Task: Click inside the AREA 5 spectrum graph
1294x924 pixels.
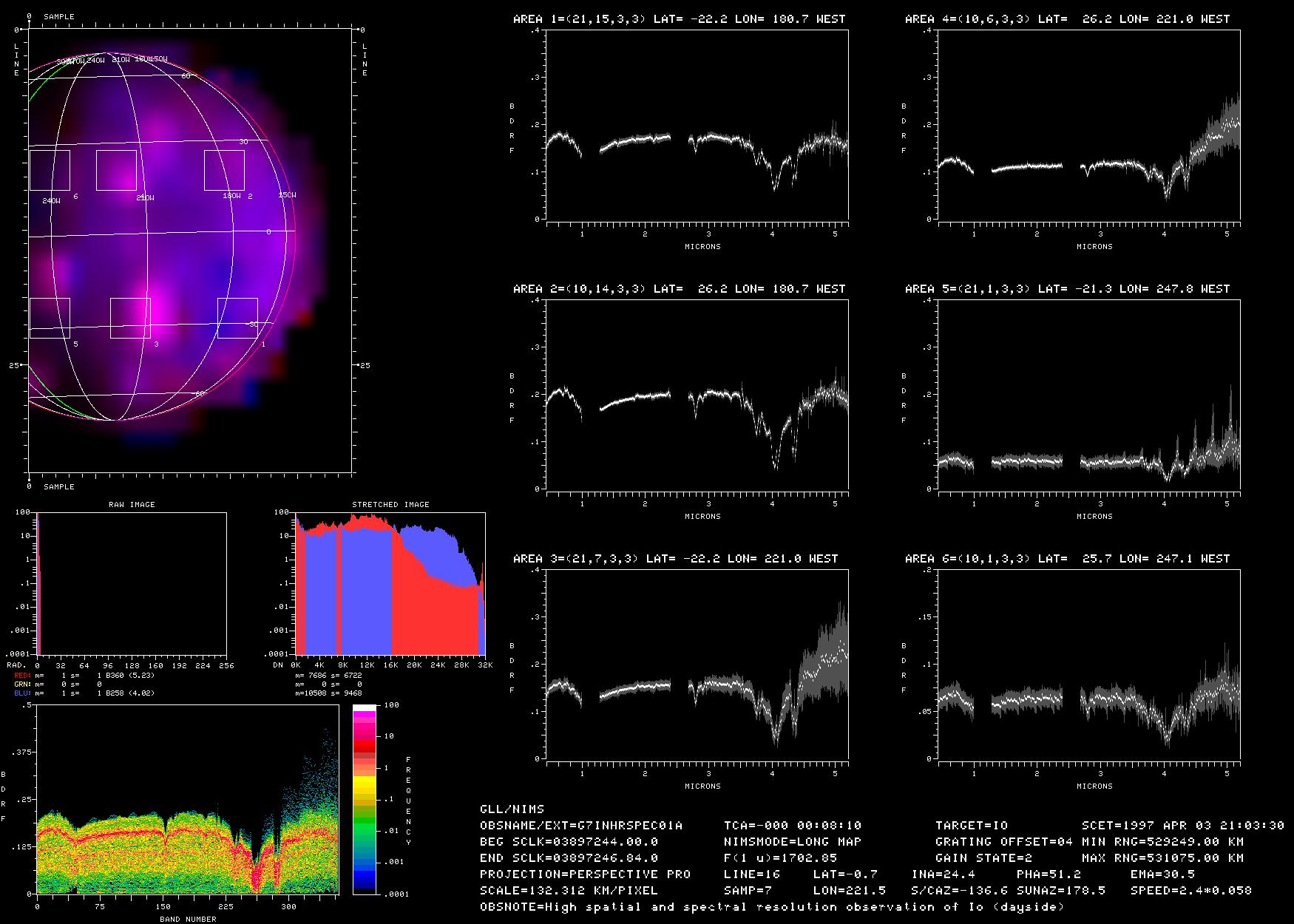Action: [1089, 395]
